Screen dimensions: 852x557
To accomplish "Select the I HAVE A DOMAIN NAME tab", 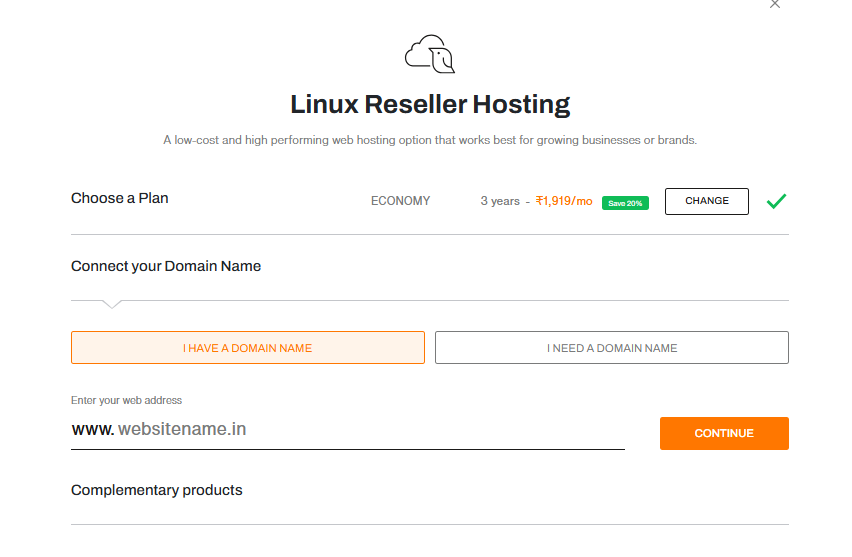I will [x=248, y=348].
